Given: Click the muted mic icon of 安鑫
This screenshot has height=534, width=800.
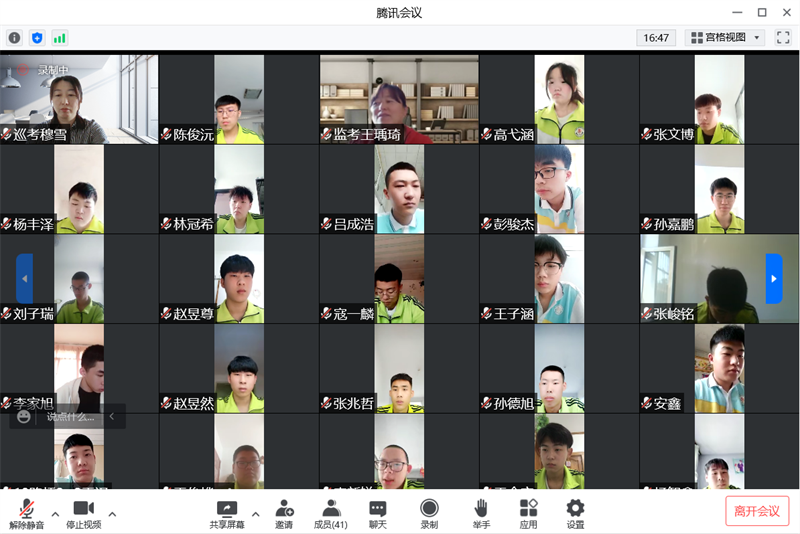Looking at the screenshot, I should [x=647, y=403].
